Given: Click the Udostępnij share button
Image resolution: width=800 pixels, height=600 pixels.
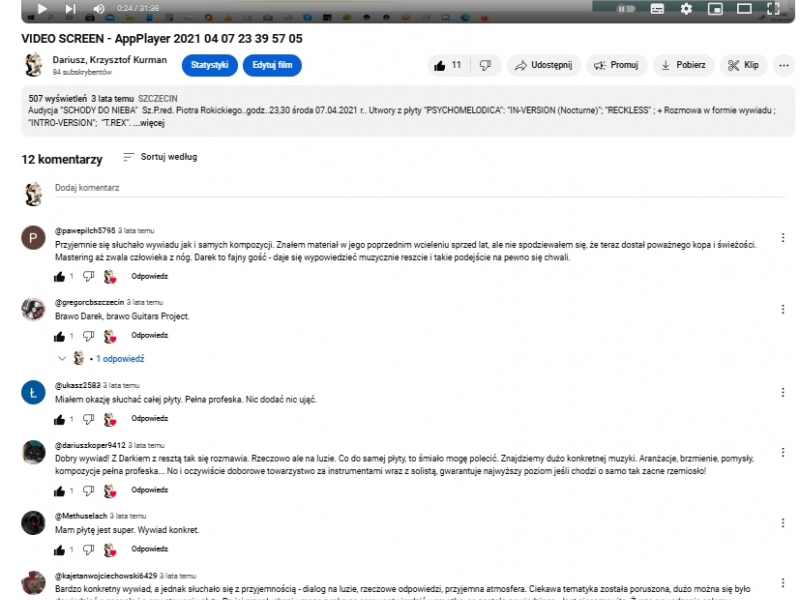Looking at the screenshot, I should coord(543,65).
